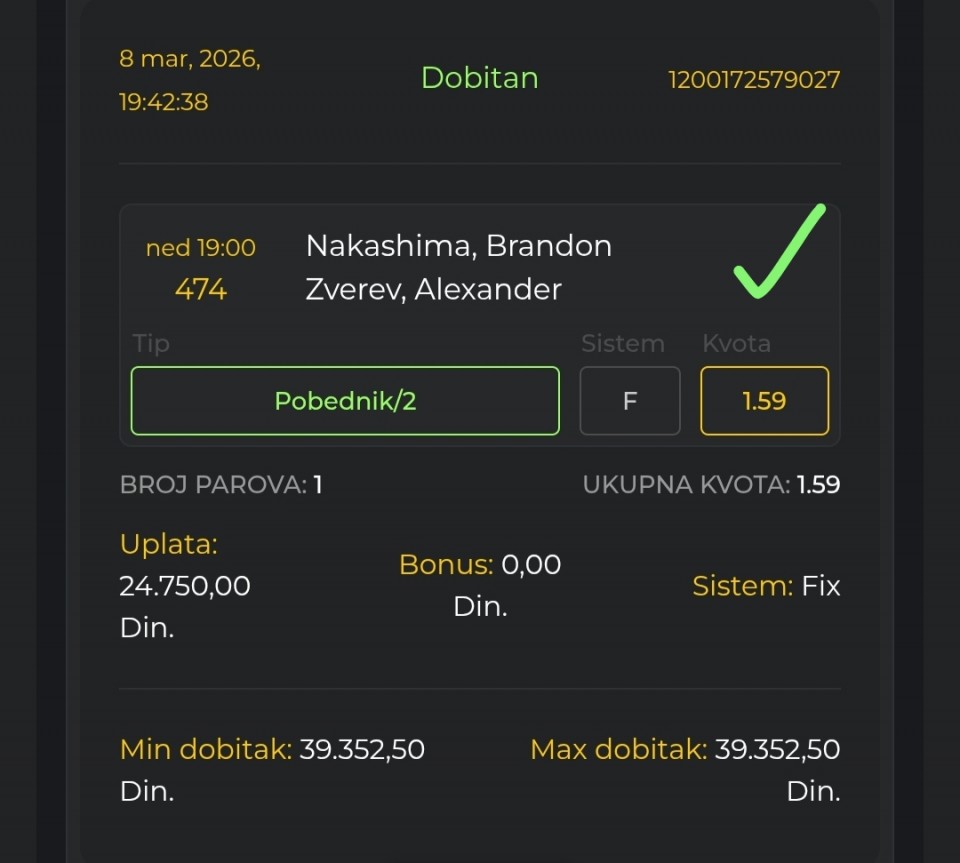960x863 pixels.
Task: Select the Sistem: Fix label
Action: click(766, 585)
